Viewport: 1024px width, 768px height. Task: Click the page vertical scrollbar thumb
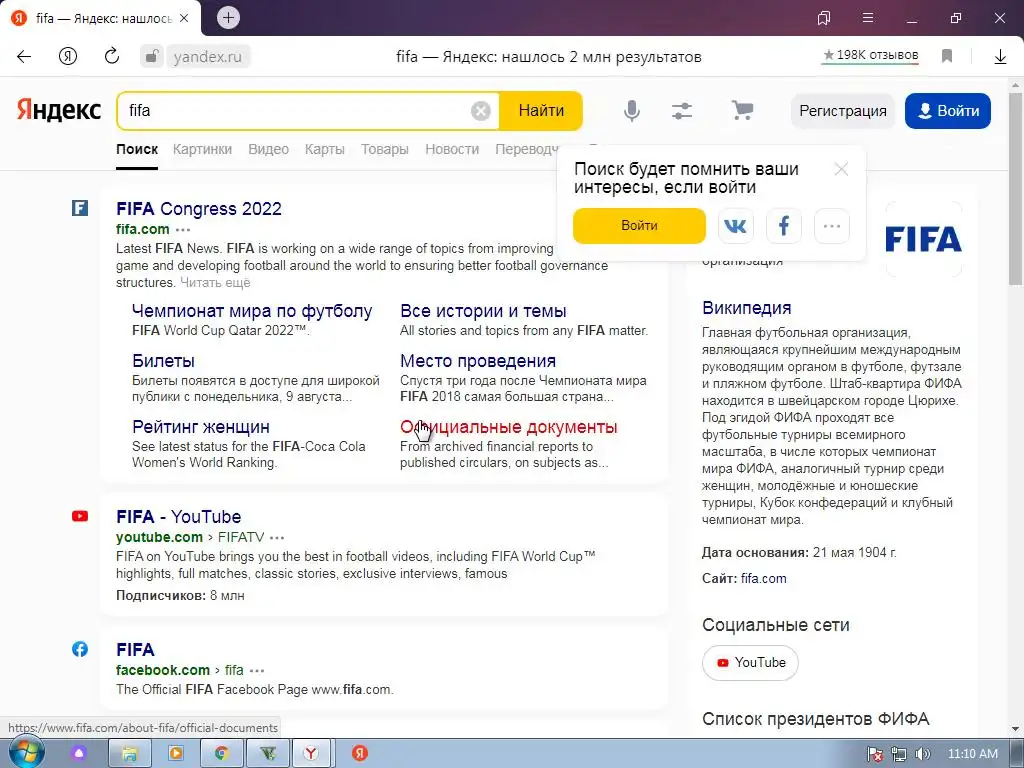1016,189
